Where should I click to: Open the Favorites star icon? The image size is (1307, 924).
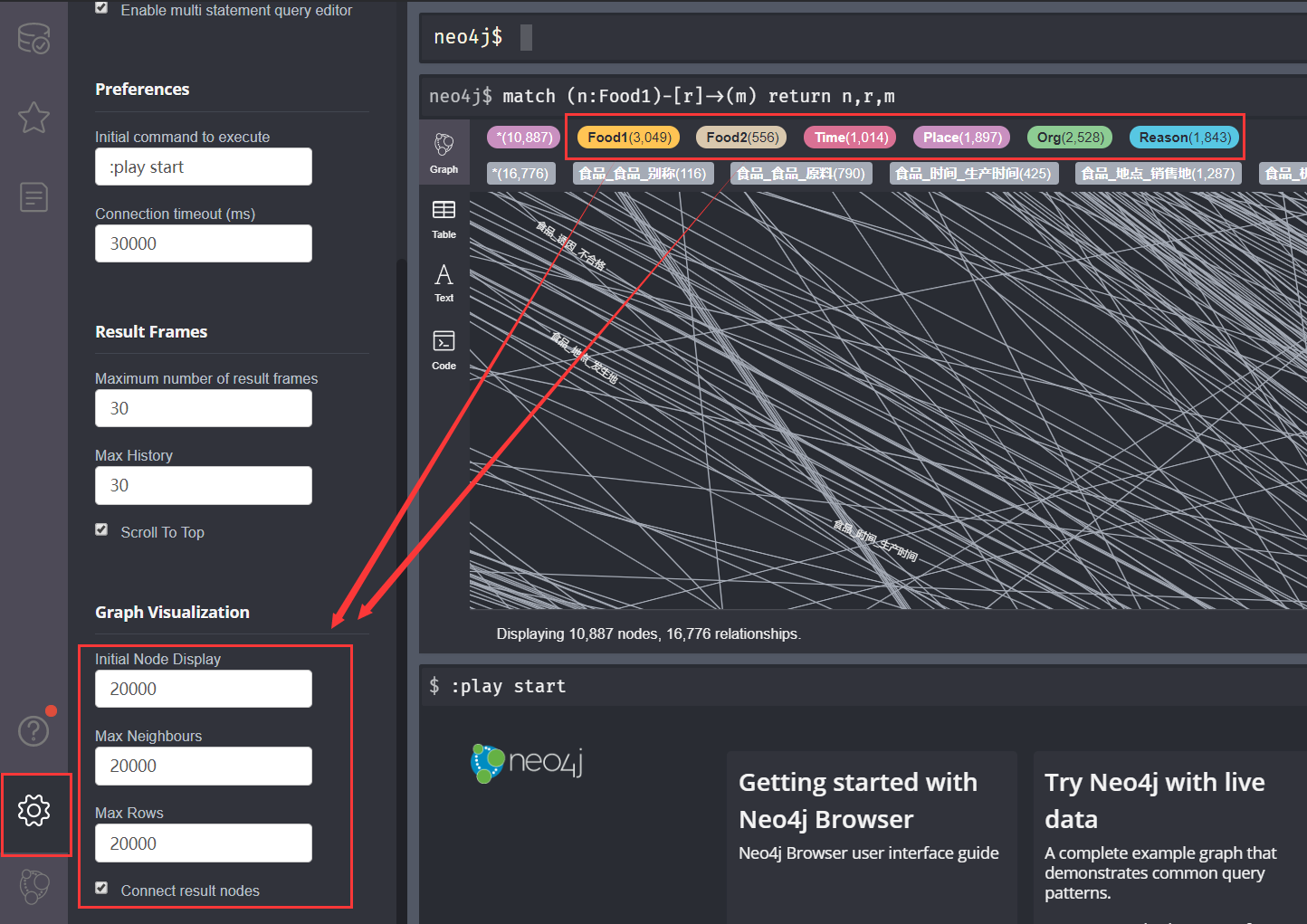pyautogui.click(x=33, y=118)
